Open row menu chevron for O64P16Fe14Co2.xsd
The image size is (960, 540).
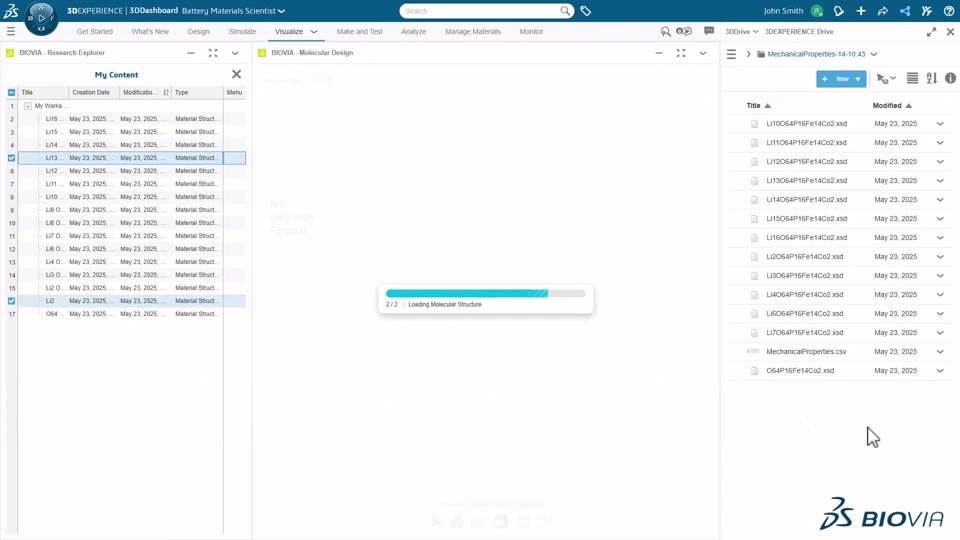940,370
